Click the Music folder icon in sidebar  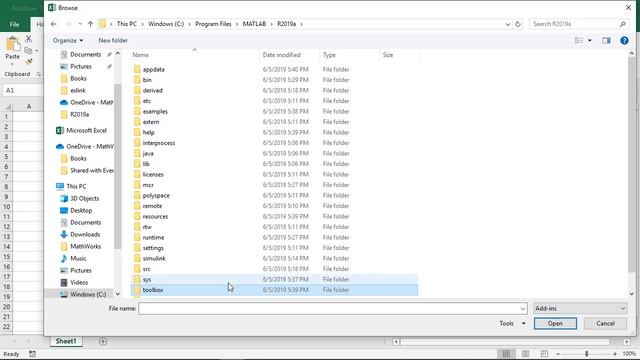[x=64, y=258]
